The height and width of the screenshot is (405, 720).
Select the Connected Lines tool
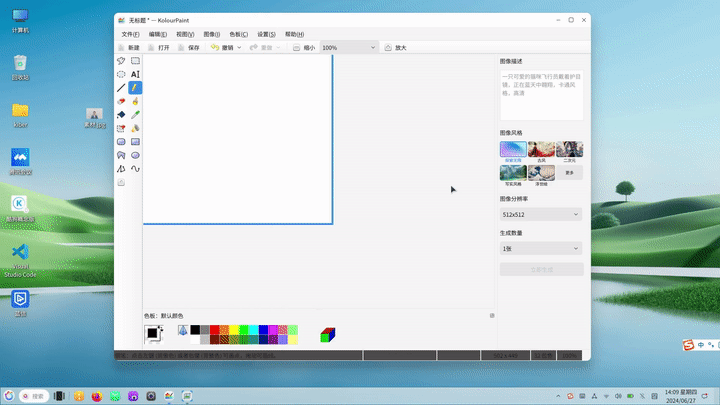point(121,169)
